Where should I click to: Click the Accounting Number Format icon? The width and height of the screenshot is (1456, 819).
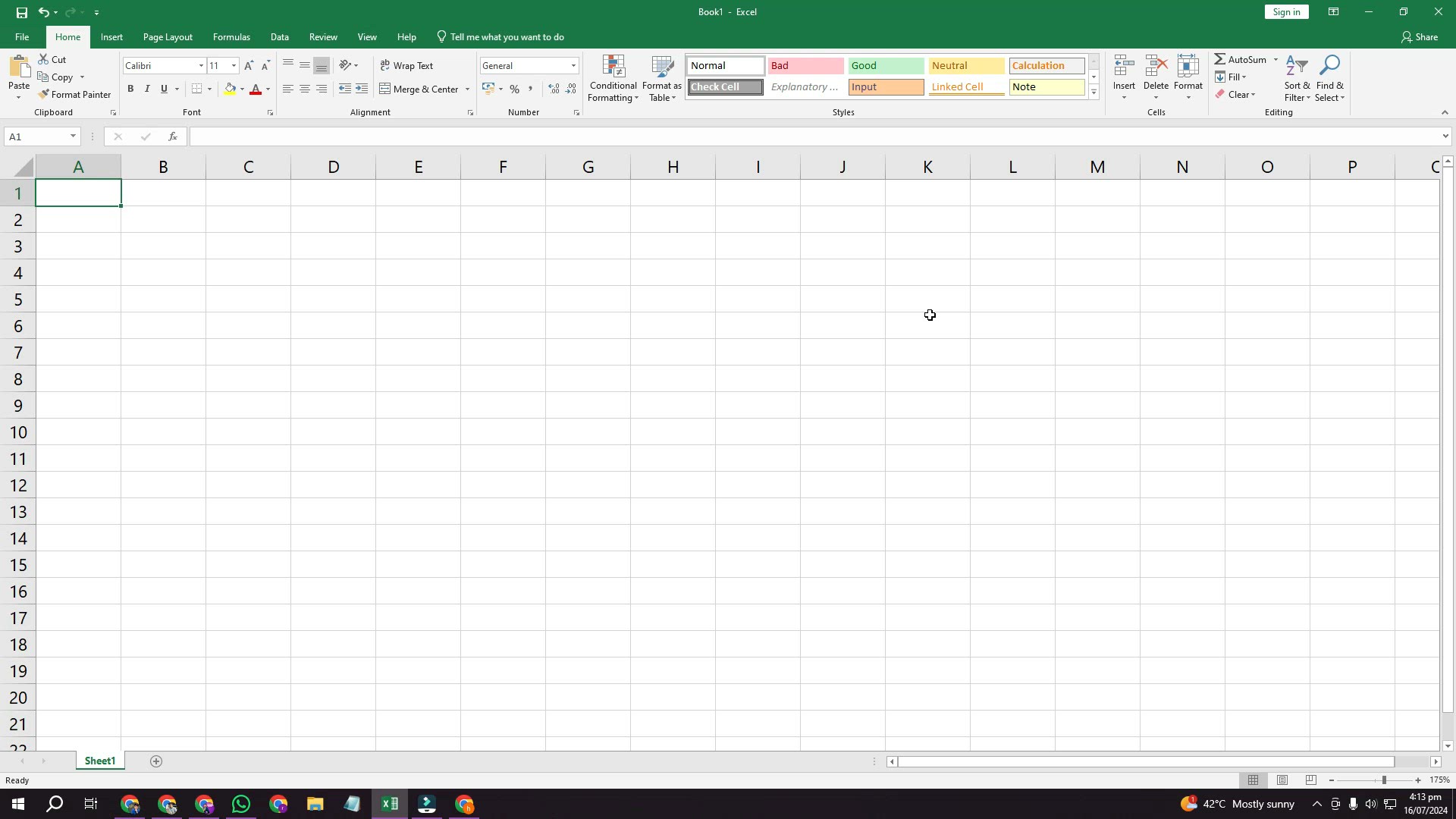pyautogui.click(x=488, y=89)
